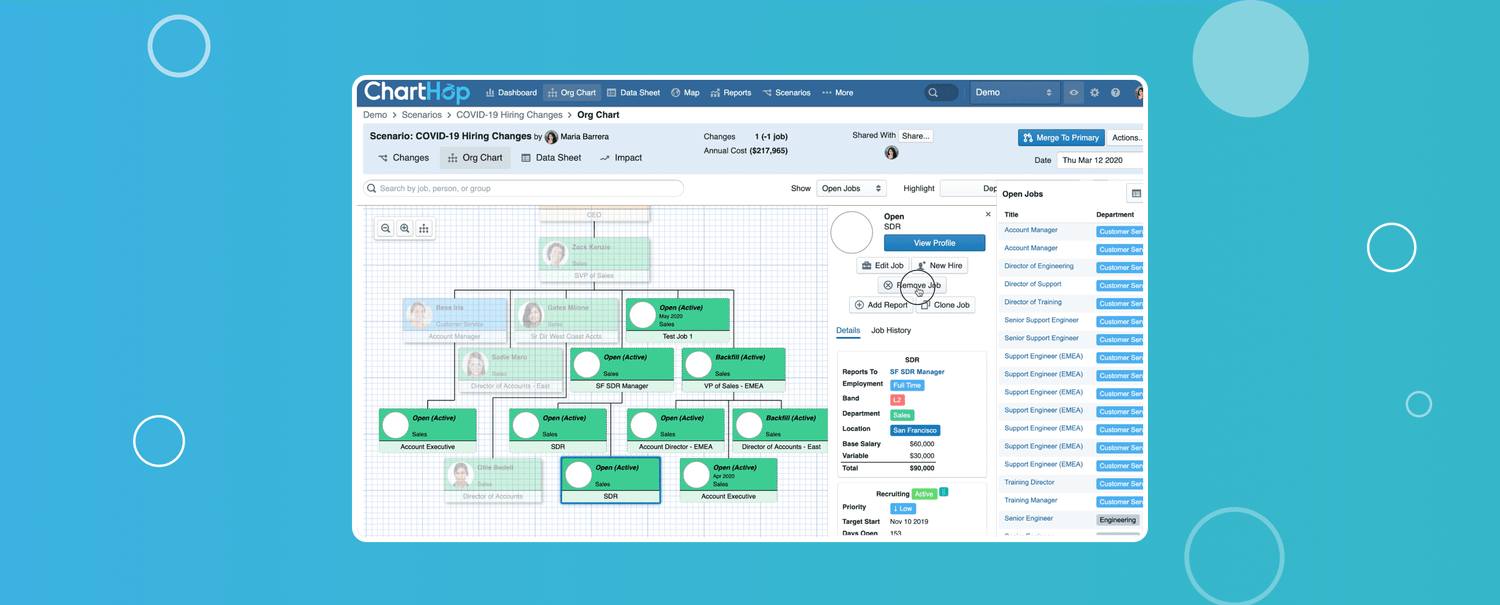The width and height of the screenshot is (1500, 605).
Task: Click the search magnifier in top bar
Action: 933,93
